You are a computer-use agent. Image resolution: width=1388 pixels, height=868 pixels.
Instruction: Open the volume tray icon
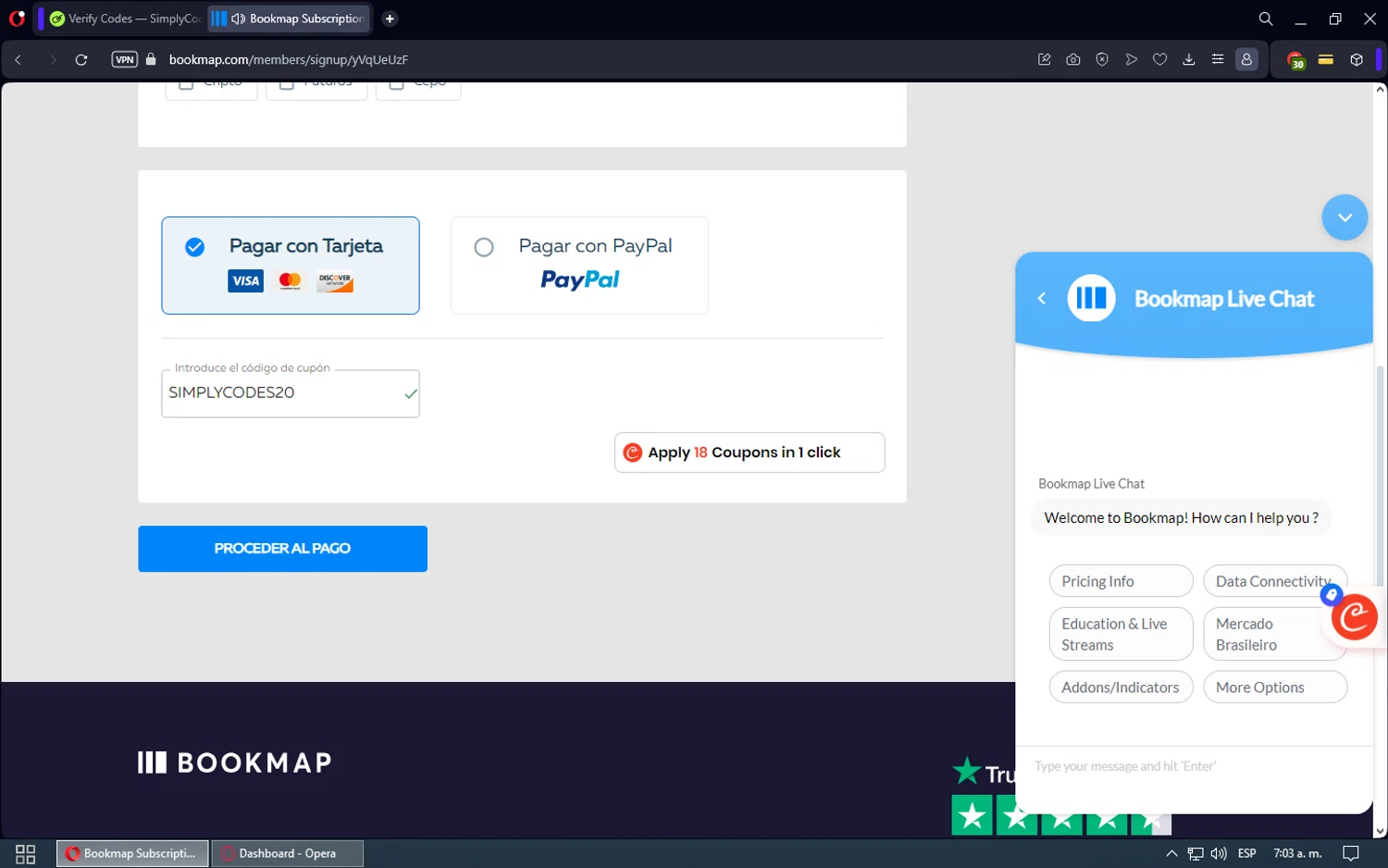pyautogui.click(x=1219, y=853)
